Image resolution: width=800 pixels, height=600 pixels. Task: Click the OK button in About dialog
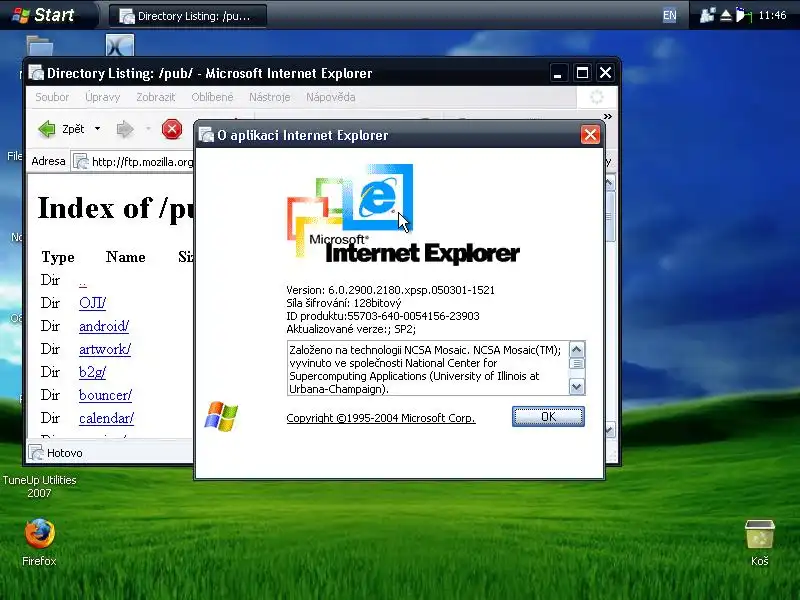[548, 417]
